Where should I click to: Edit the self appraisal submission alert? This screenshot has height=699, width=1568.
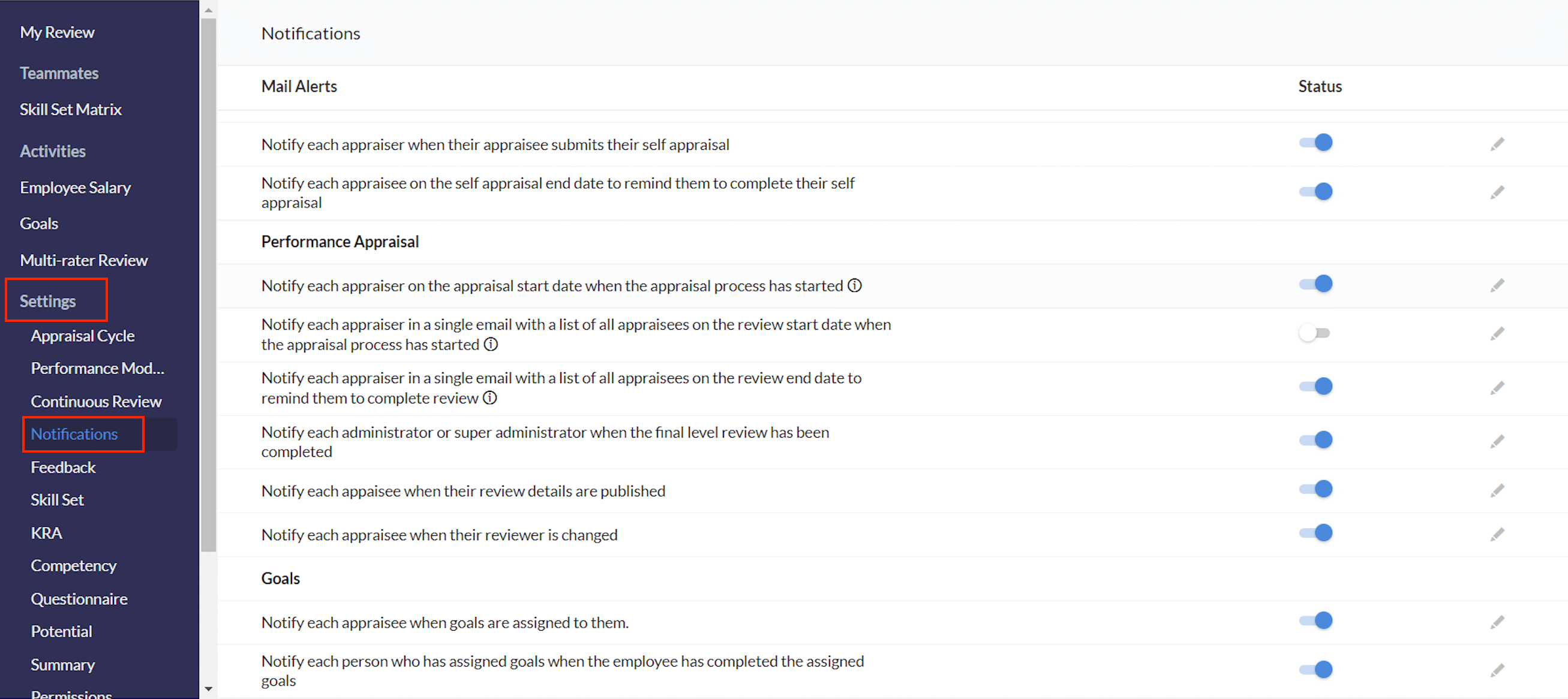point(1497,144)
